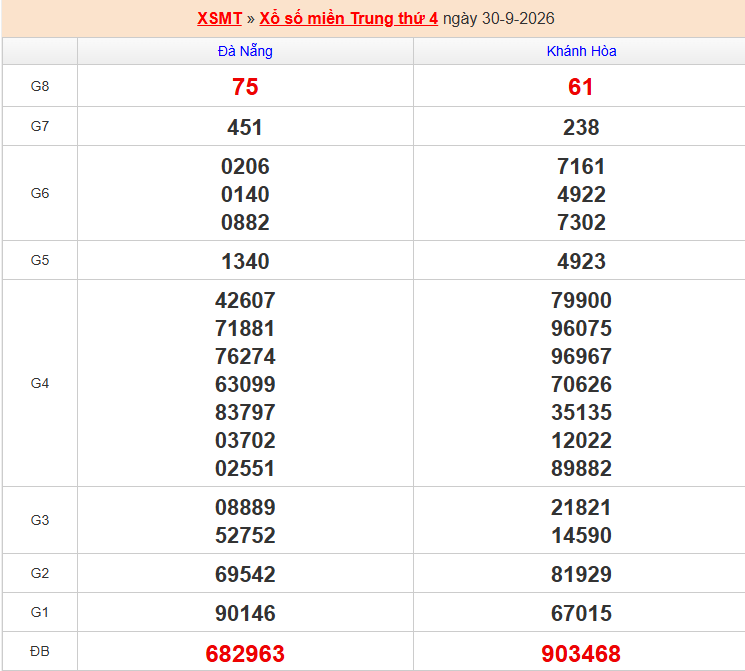Click the G7 number 238
Screen dimensions: 745x671
pos(581,127)
